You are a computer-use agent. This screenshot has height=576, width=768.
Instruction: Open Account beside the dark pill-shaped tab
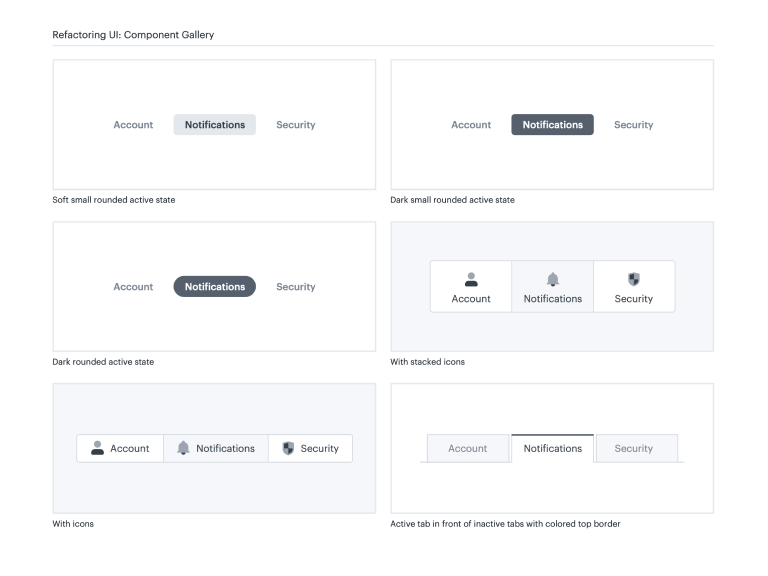(x=133, y=287)
